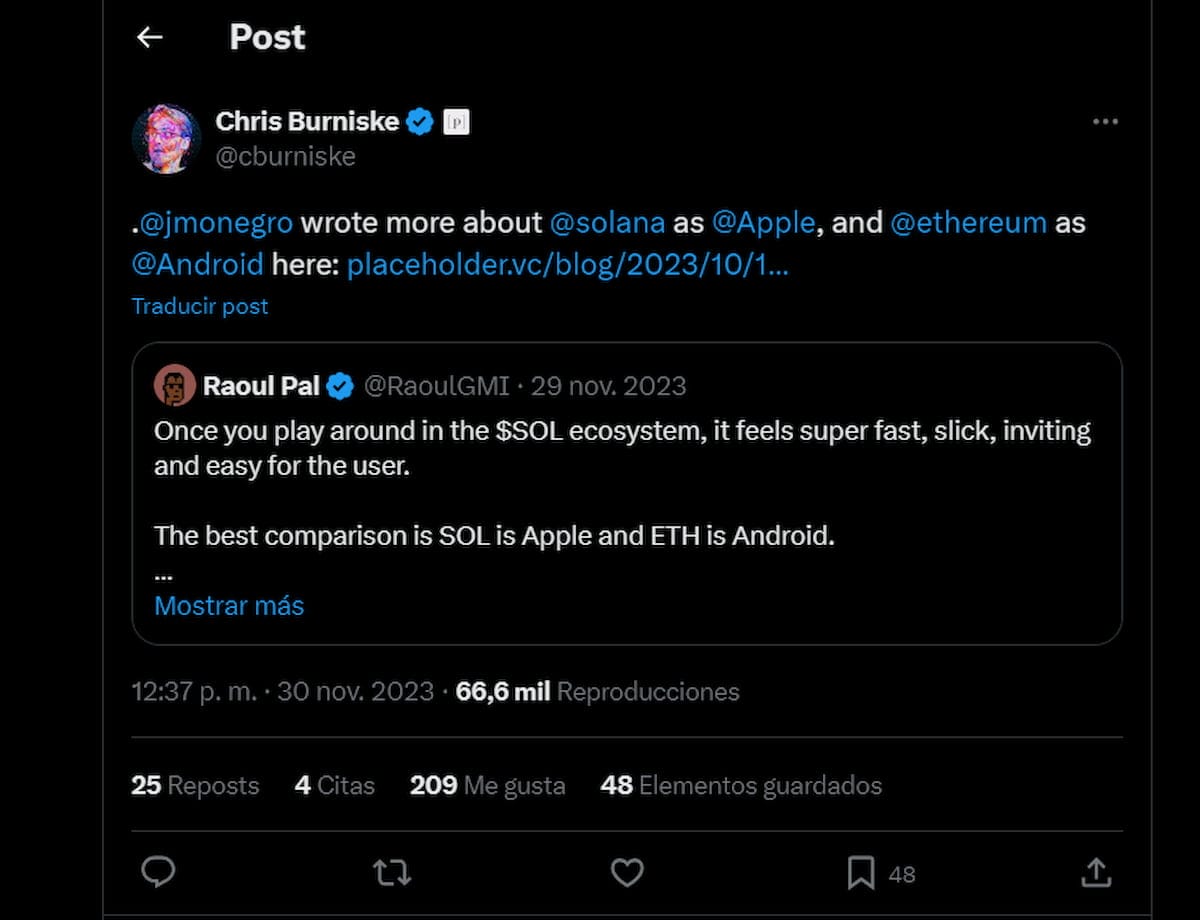Open the placeholder.vc blog link

(567, 265)
